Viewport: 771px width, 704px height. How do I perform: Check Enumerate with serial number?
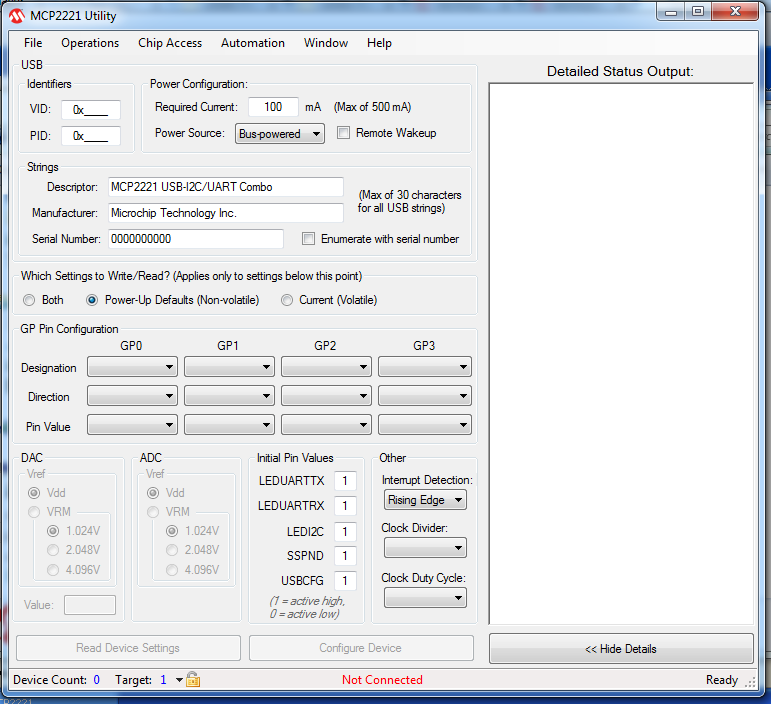[x=308, y=239]
